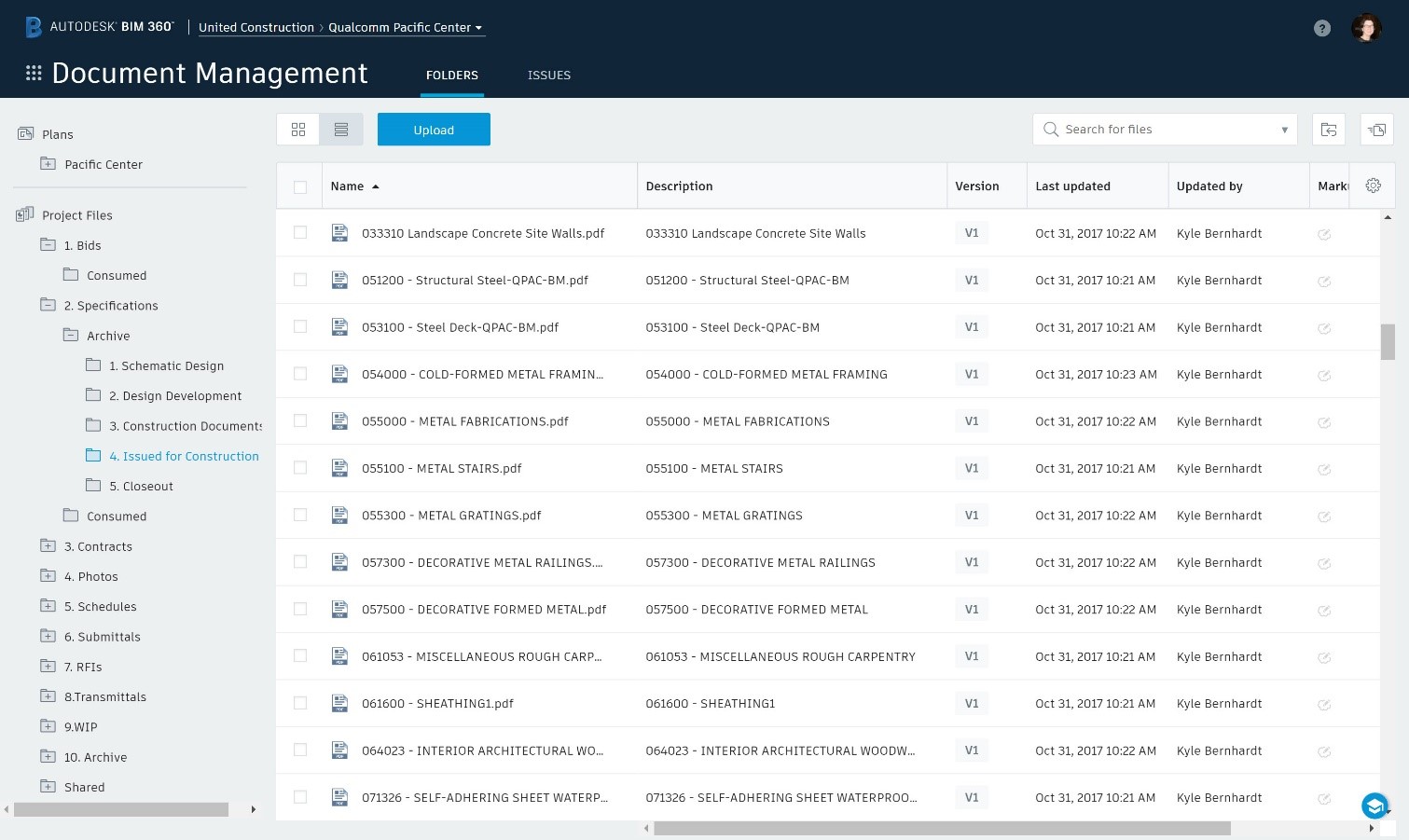
Task: Switch to the ISSUES tab
Action: tap(549, 76)
